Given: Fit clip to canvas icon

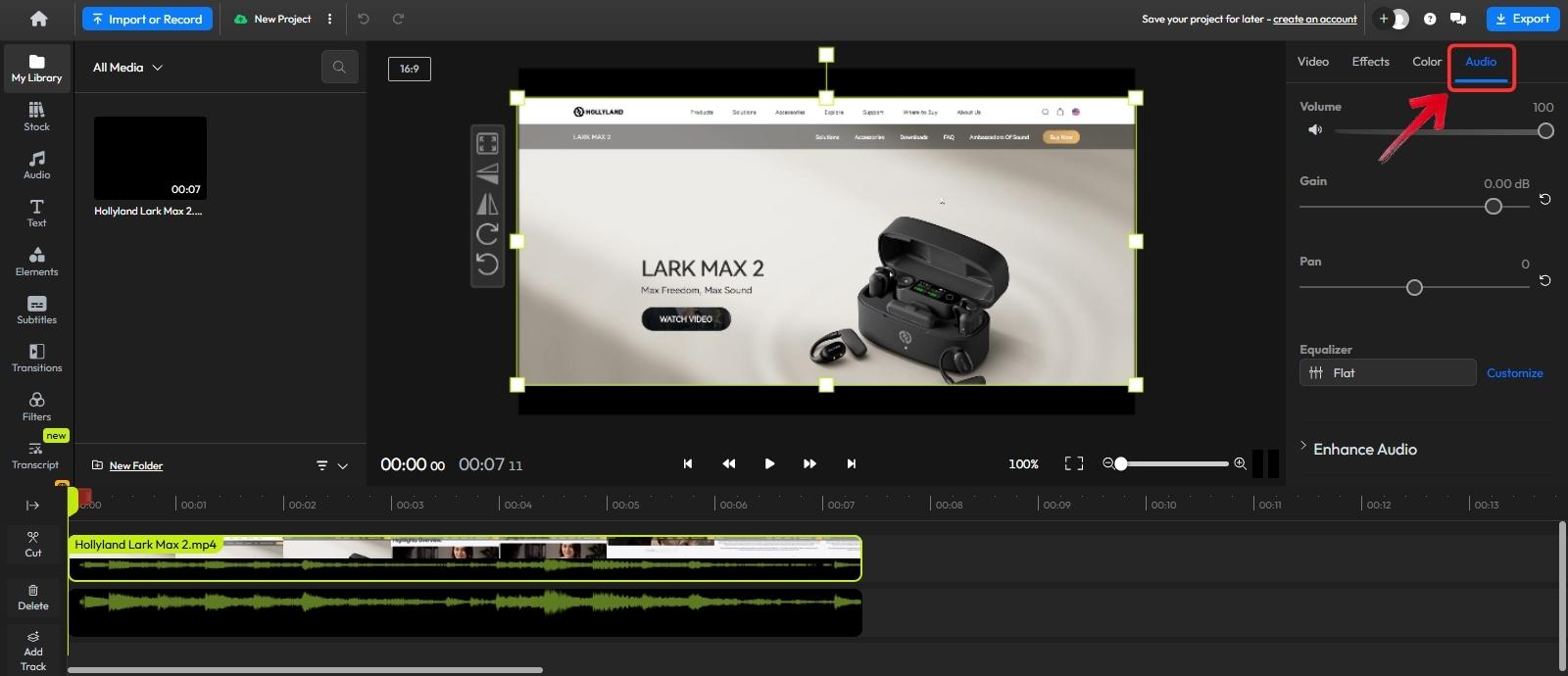Looking at the screenshot, I should click(x=487, y=144).
